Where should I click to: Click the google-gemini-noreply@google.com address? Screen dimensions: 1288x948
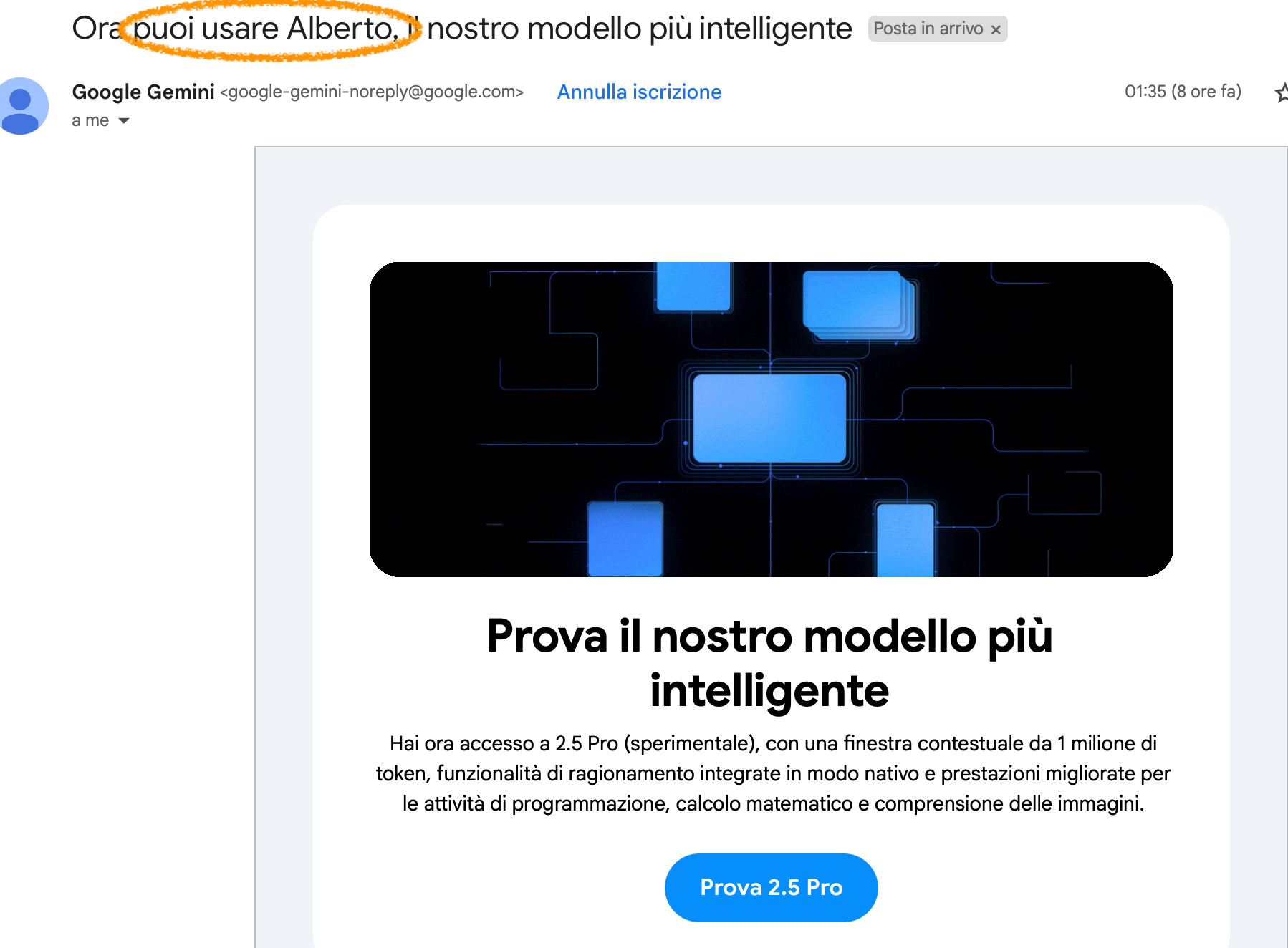point(372,92)
